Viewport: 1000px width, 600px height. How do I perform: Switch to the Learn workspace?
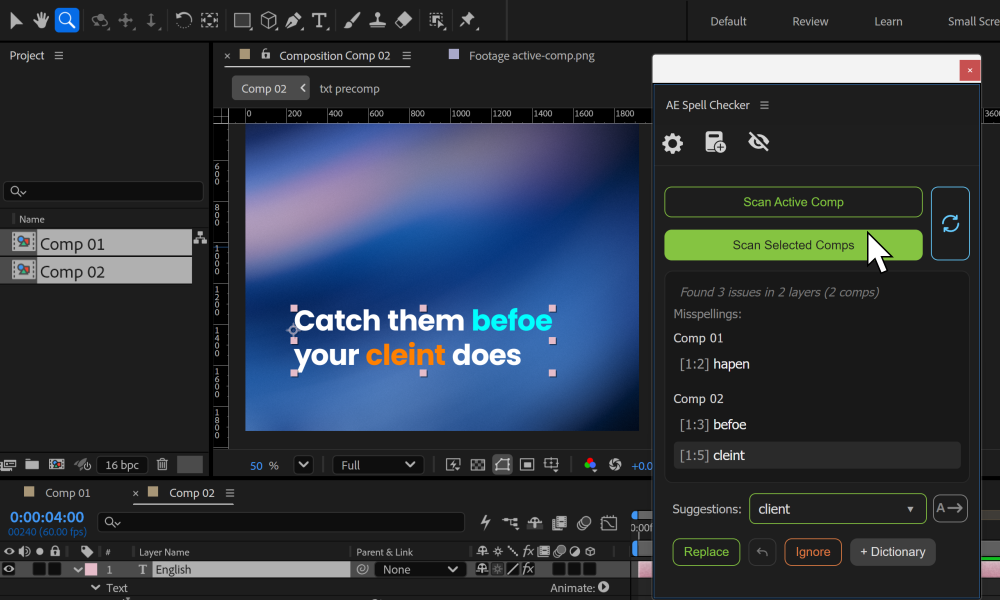(888, 22)
